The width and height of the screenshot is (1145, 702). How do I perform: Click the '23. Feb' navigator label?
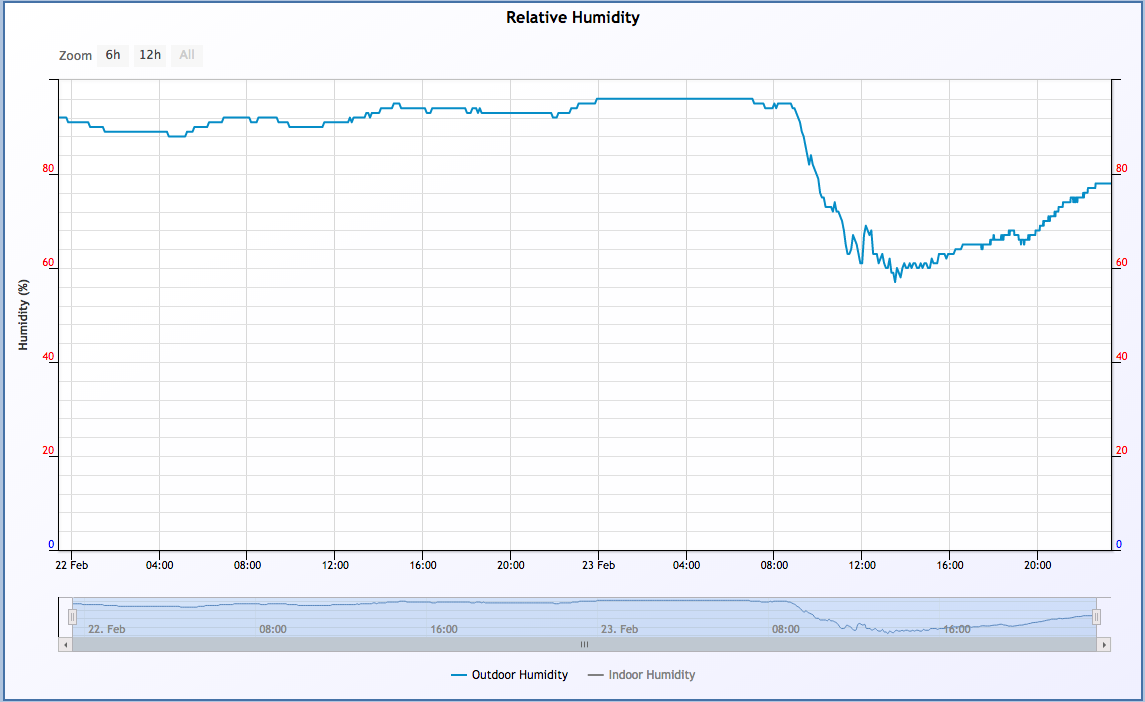(619, 629)
